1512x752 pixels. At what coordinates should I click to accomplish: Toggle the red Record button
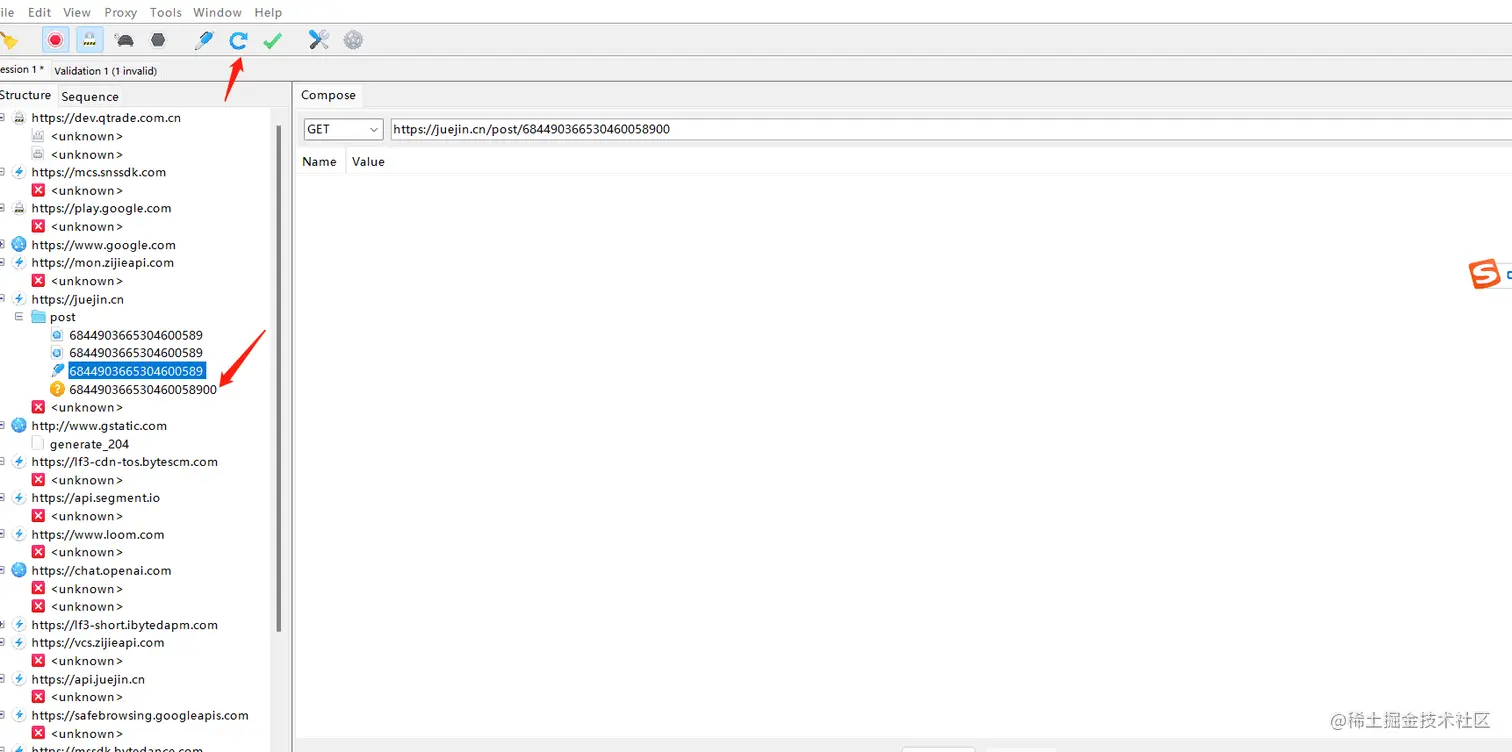pos(55,40)
